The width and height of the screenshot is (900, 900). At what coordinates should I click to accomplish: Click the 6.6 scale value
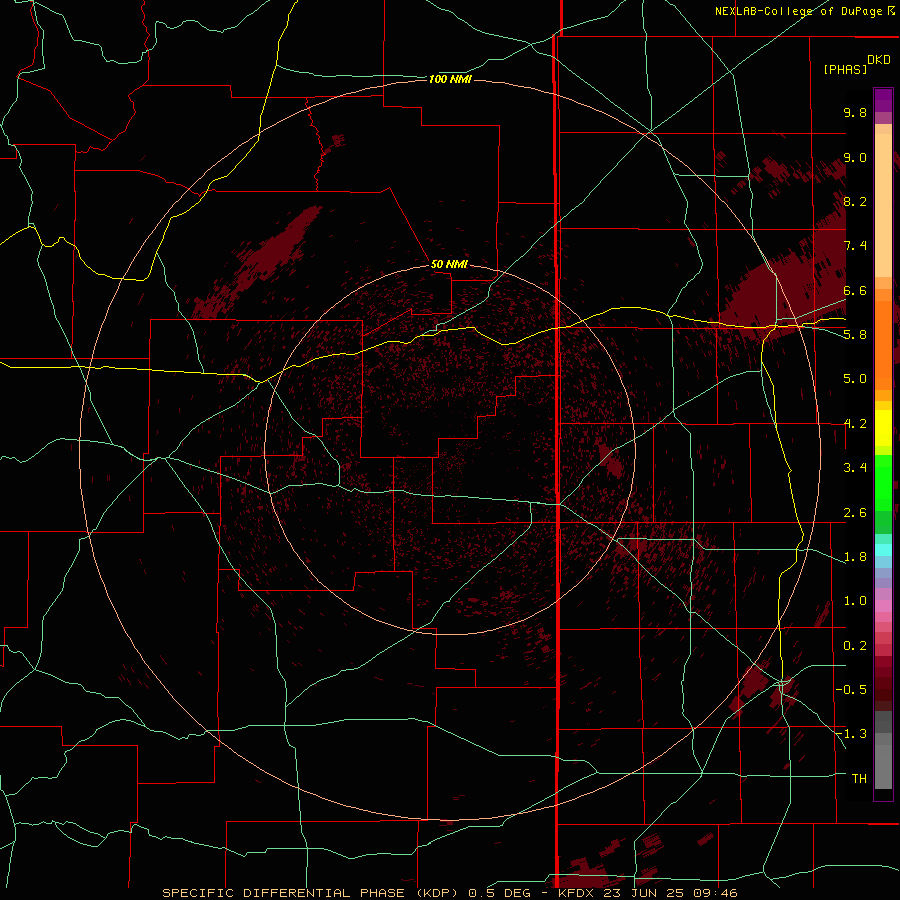[x=855, y=290]
